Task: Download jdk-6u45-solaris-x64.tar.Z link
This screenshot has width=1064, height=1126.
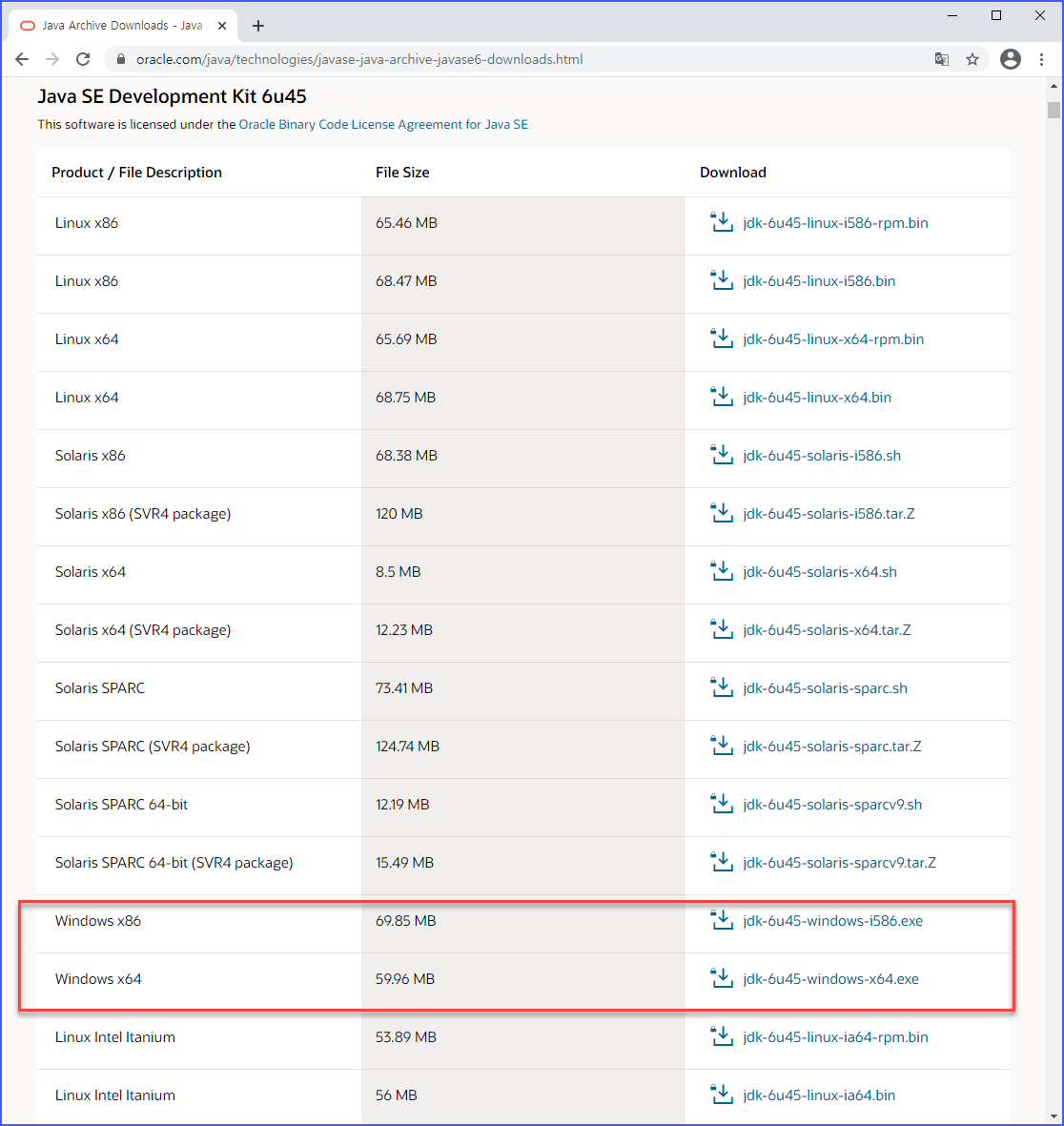Action: coord(827,630)
